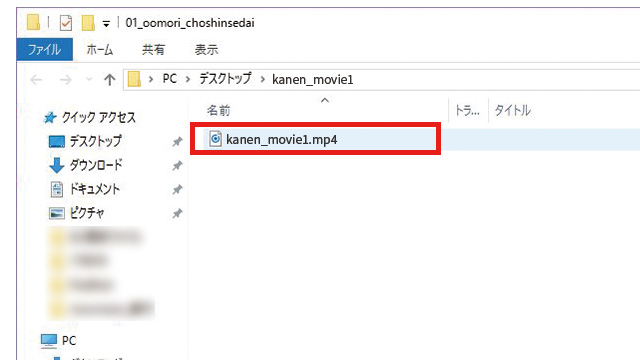This screenshot has width=640, height=360.
Task: Click the ダウンロード blue arrow icon
Action: (56, 165)
